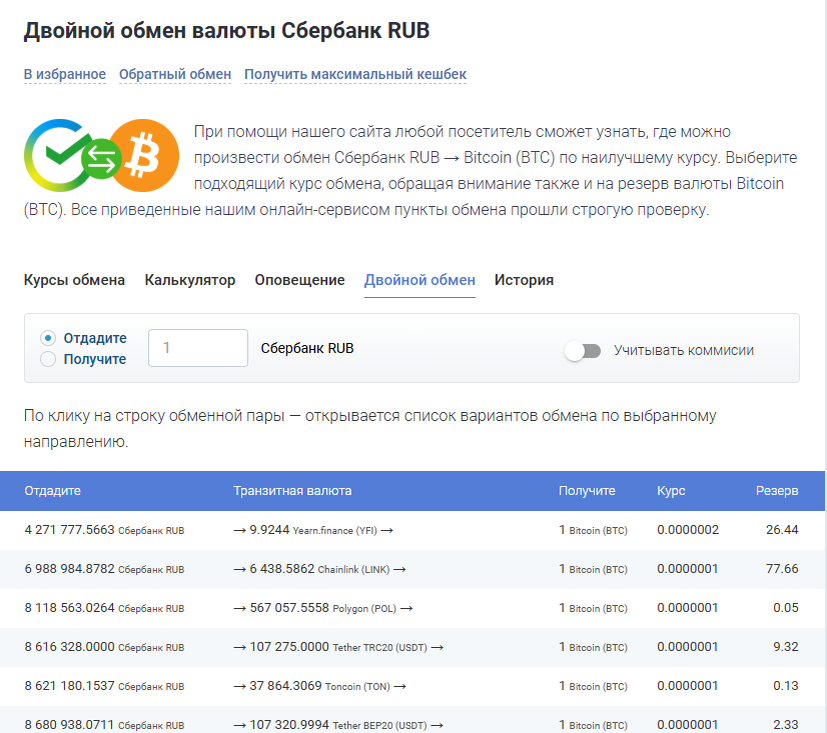Click the Bitcoin coin icon in the header image
The image size is (827, 733).
pos(143,156)
